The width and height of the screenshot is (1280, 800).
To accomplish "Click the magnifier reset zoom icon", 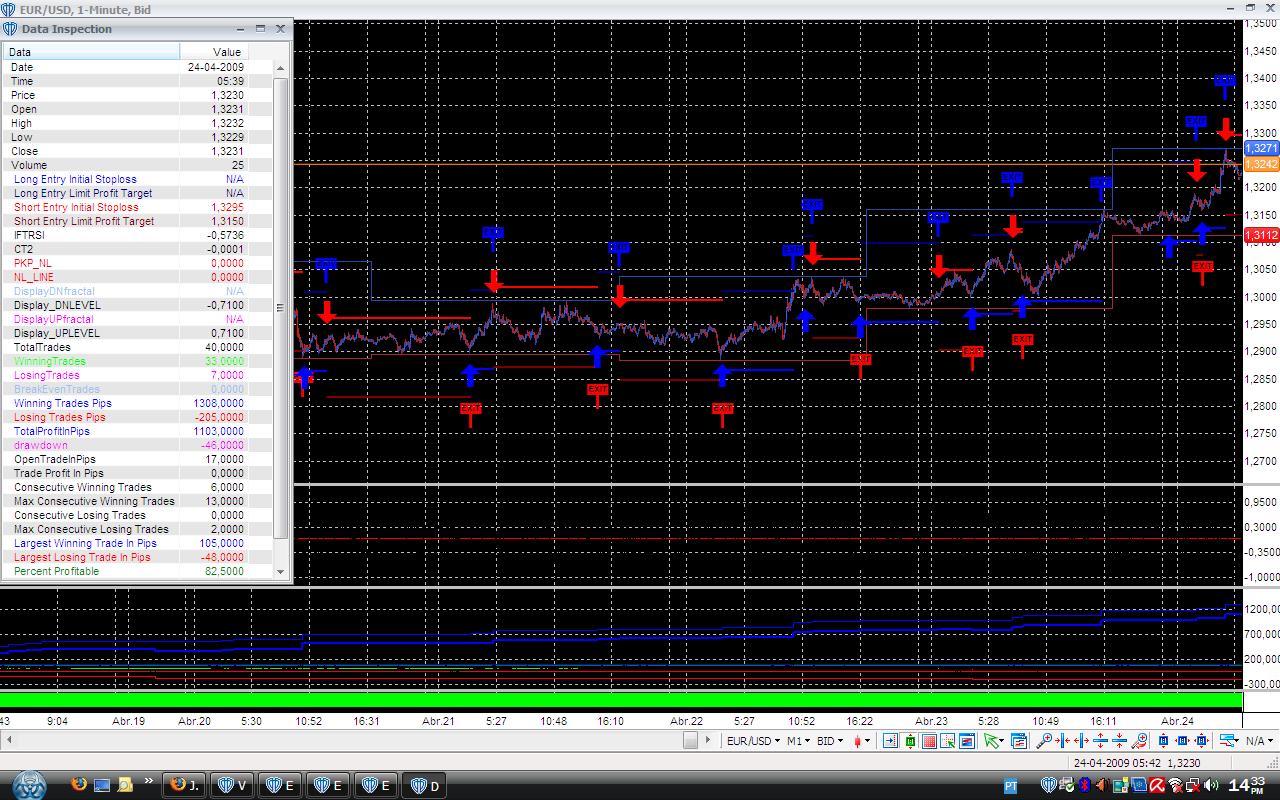I will pyautogui.click(x=1139, y=741).
